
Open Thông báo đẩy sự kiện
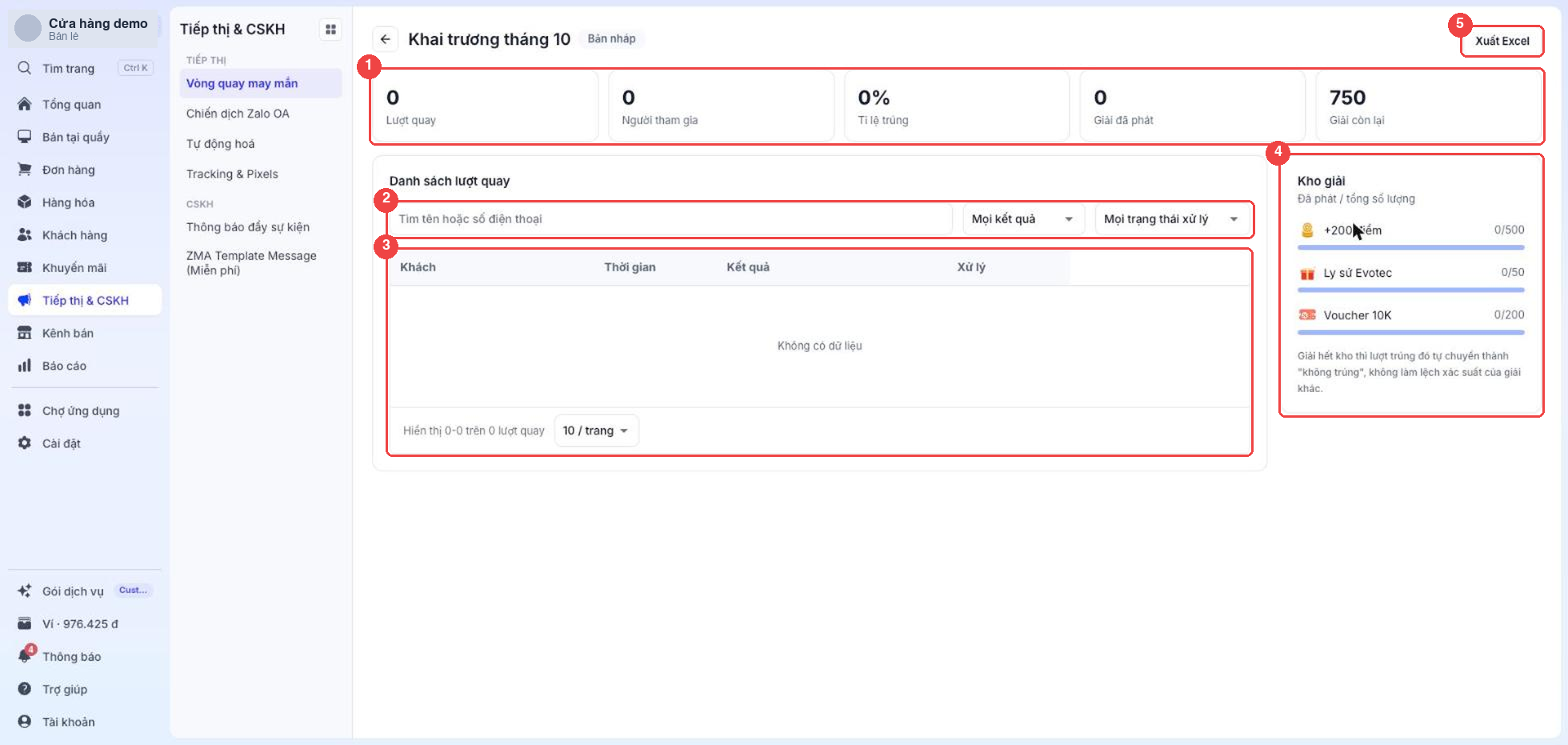(260, 227)
